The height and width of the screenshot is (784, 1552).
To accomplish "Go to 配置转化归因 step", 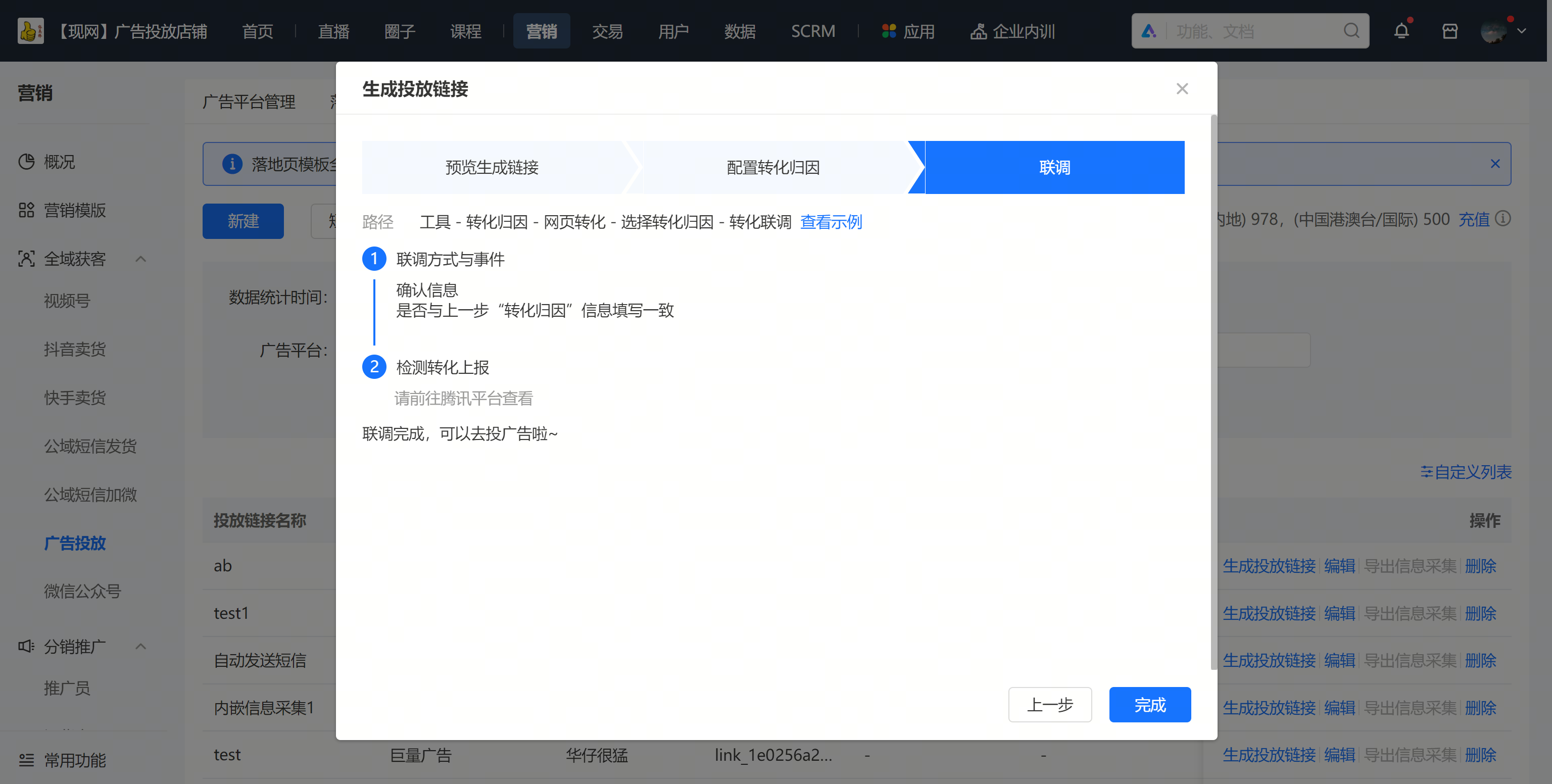I will [x=773, y=167].
